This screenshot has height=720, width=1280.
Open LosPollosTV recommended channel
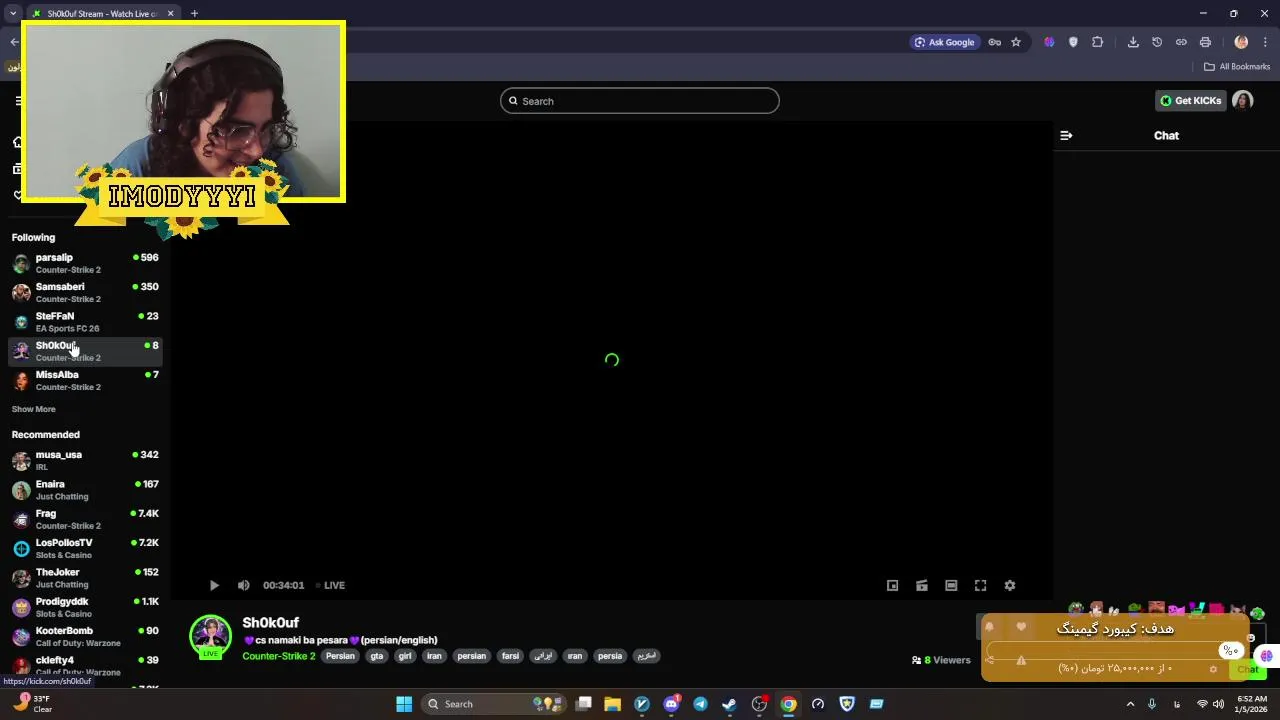pyautogui.click(x=85, y=548)
